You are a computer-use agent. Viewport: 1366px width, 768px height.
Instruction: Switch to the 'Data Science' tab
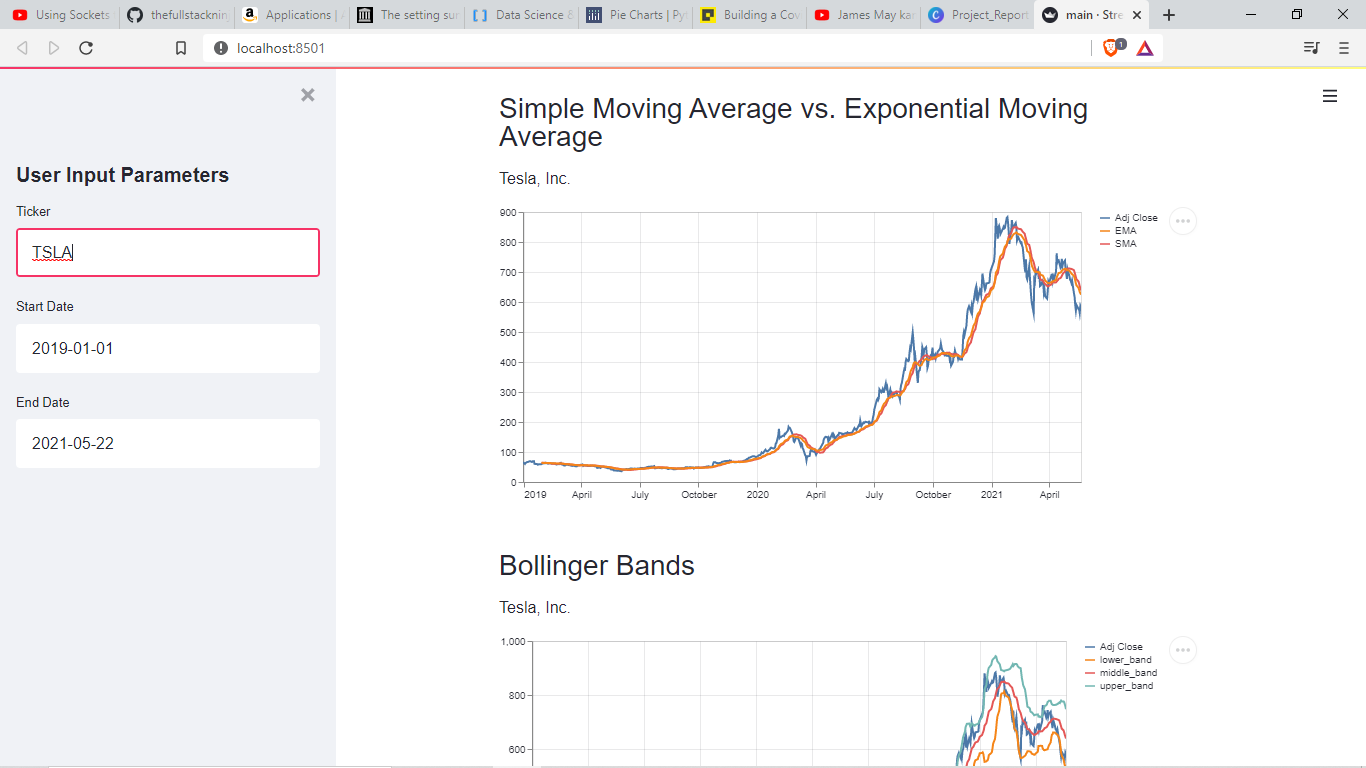click(x=522, y=15)
